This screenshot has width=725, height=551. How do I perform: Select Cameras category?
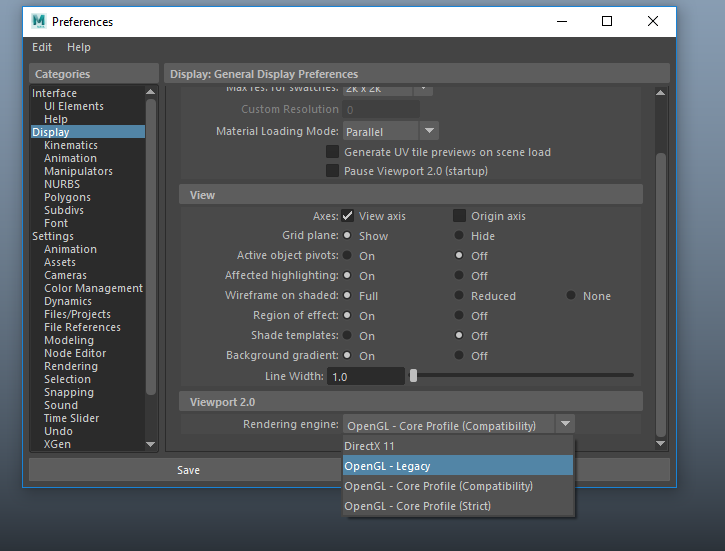click(x=65, y=275)
